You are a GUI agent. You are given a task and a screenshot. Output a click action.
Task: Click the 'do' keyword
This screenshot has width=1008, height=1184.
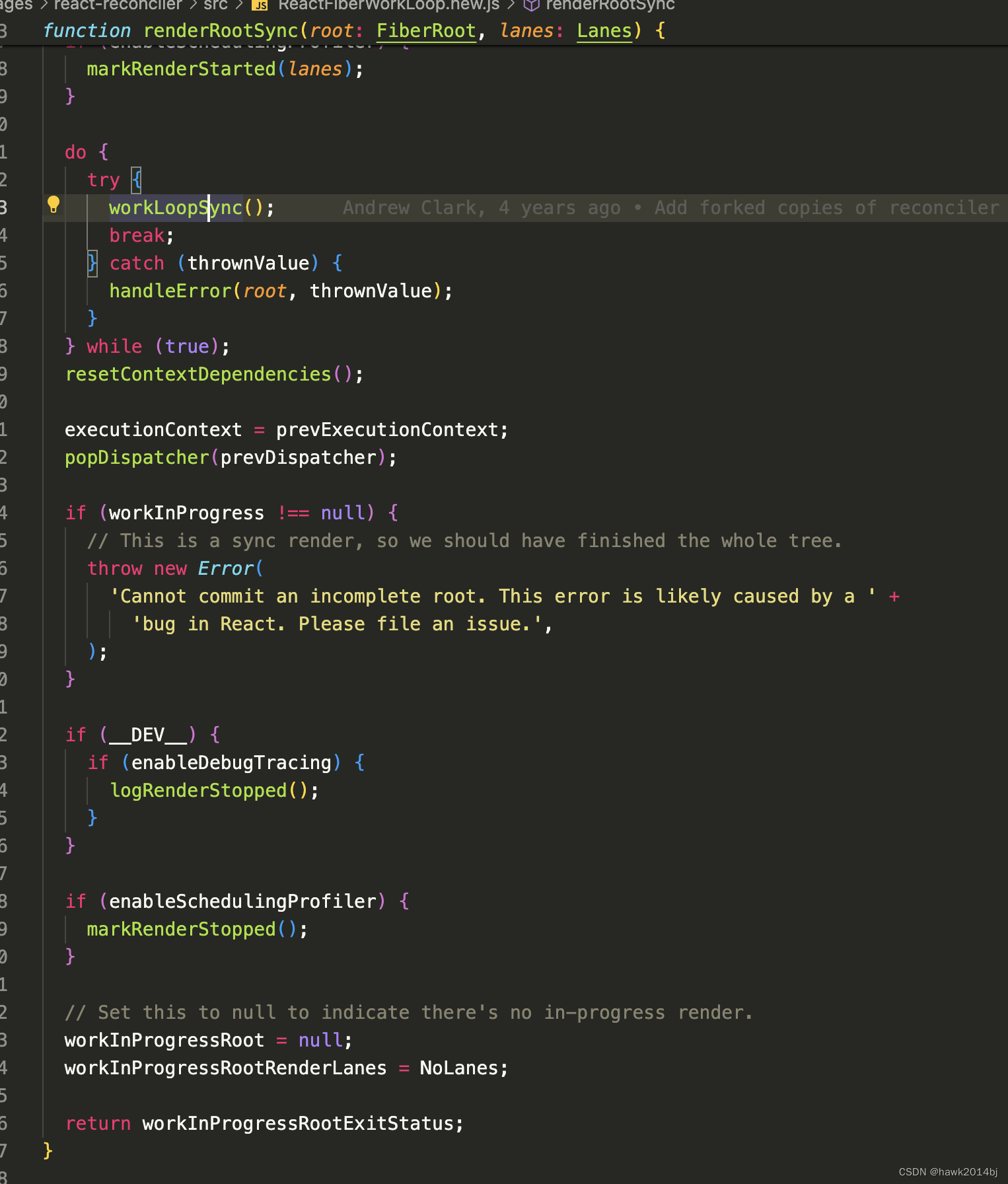[75, 152]
